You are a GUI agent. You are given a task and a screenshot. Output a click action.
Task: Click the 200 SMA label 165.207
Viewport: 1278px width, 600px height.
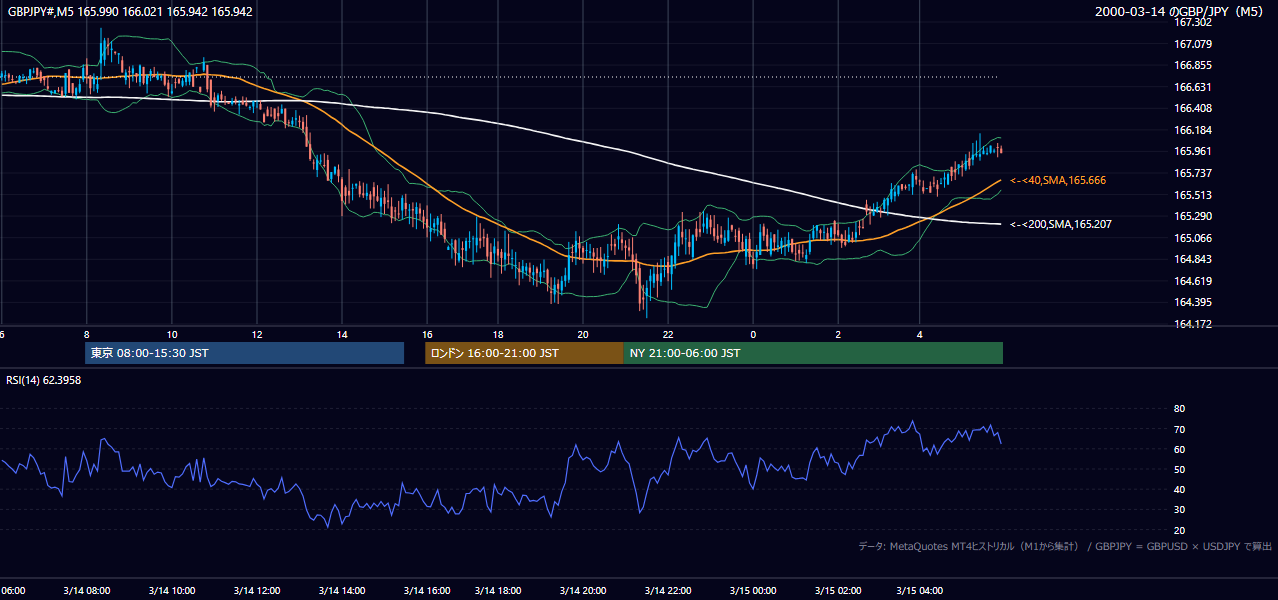tap(1060, 224)
